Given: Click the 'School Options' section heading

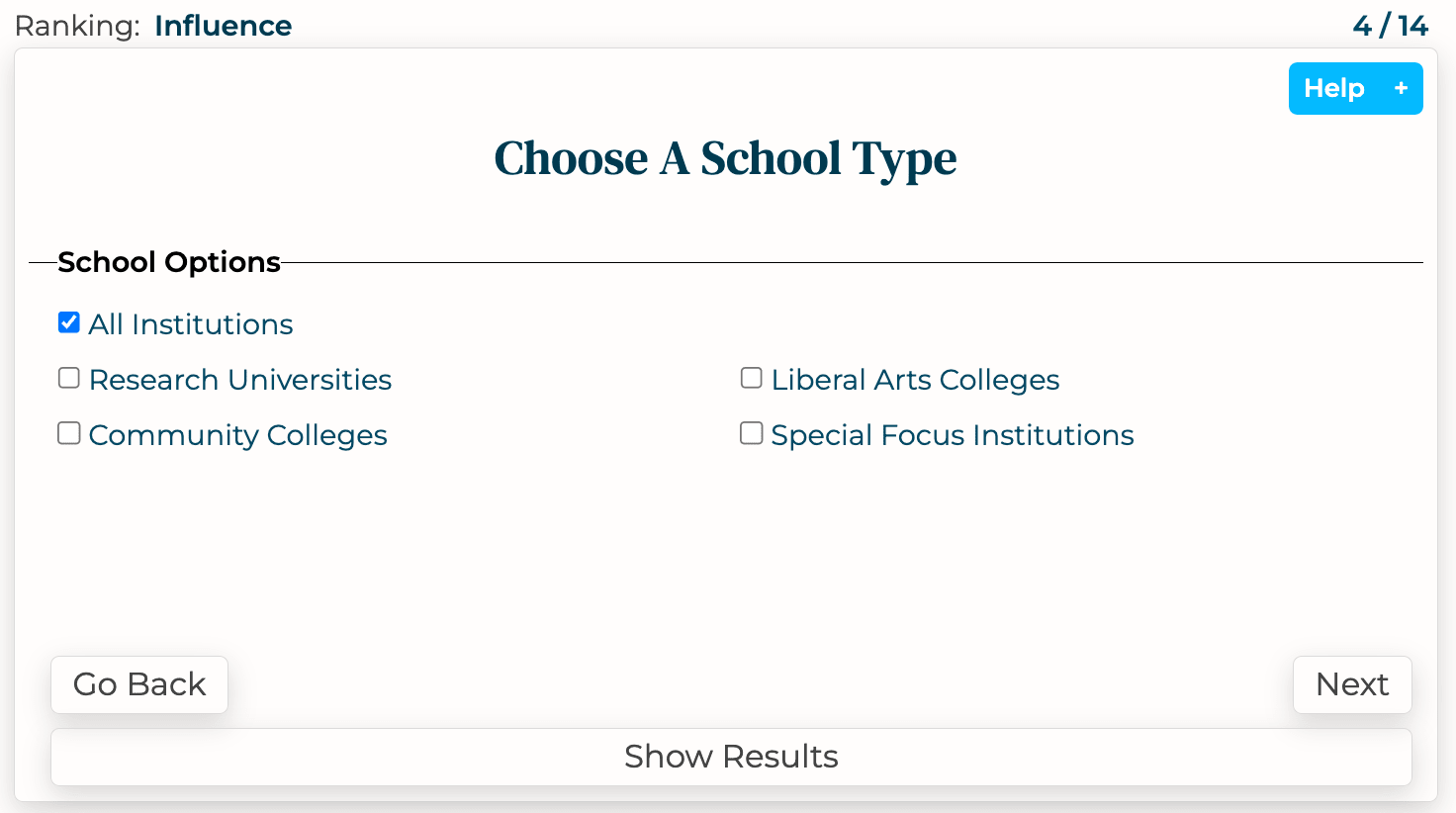Looking at the screenshot, I should point(168,261).
